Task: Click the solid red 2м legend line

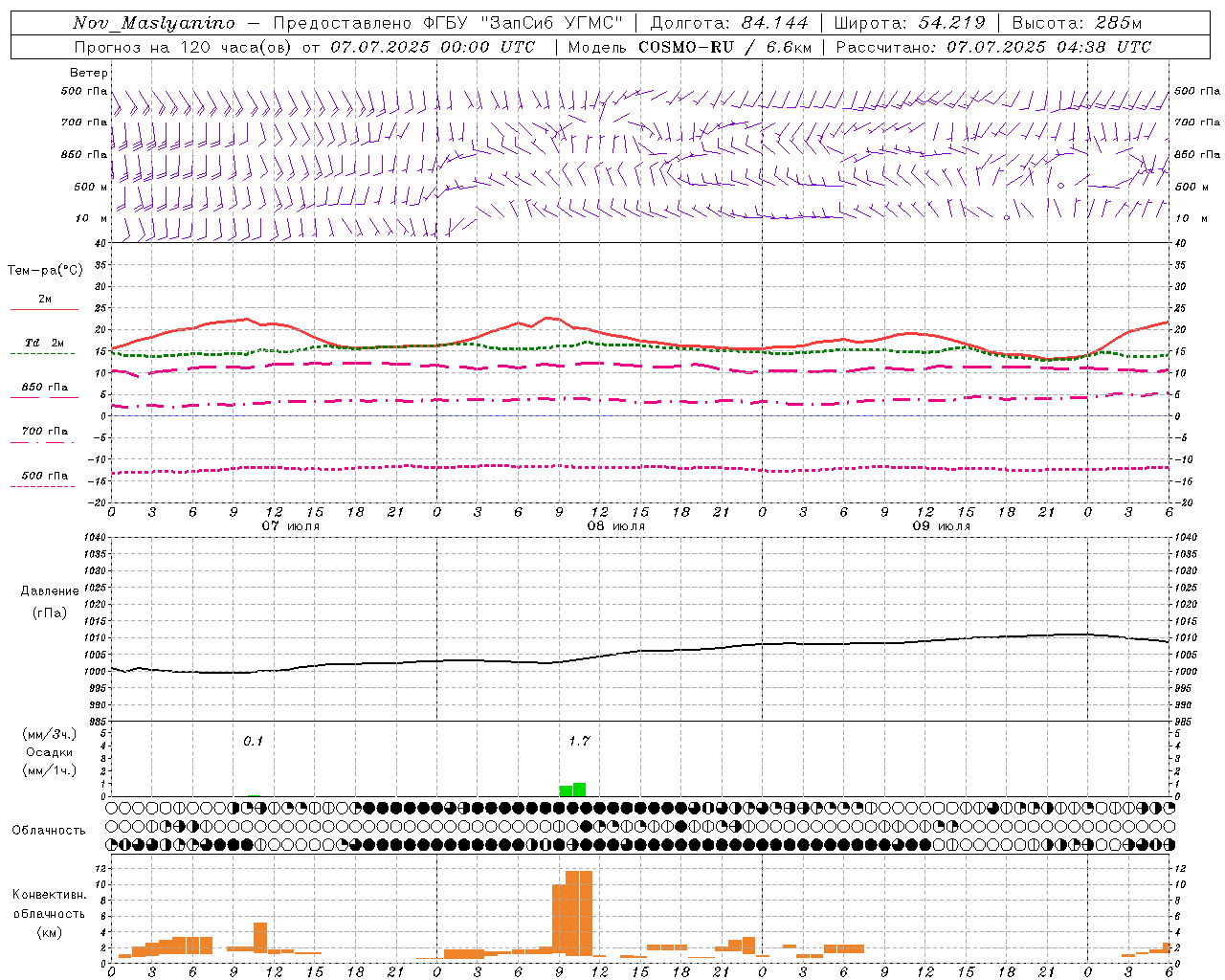Action: [44, 309]
